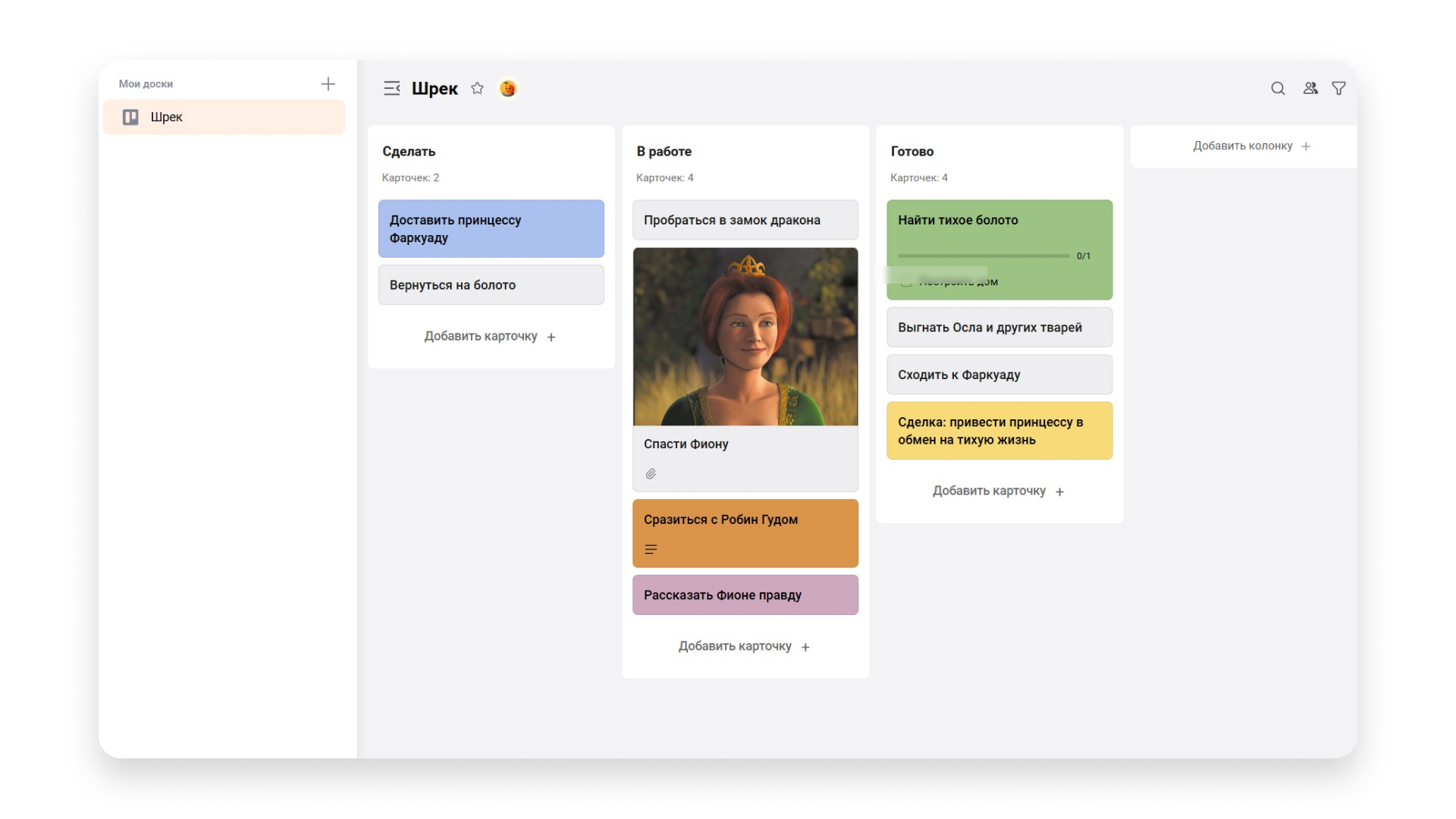Click the attachment paperclip on Спасти Фиону card

[651, 474]
